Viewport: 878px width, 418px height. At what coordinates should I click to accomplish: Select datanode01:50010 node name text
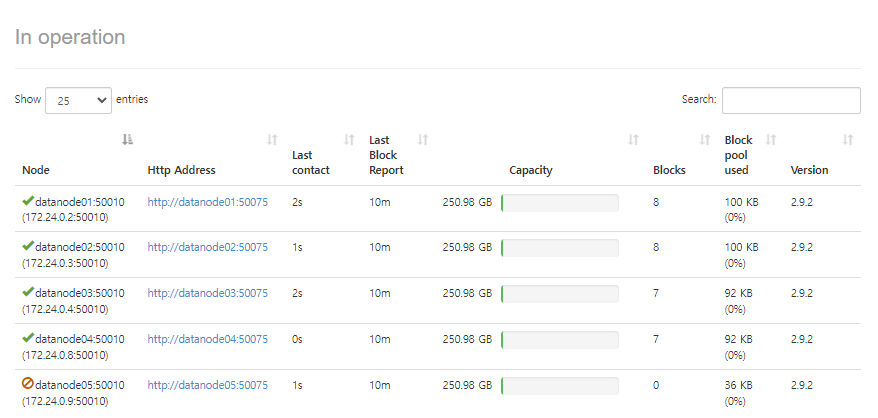click(x=80, y=202)
